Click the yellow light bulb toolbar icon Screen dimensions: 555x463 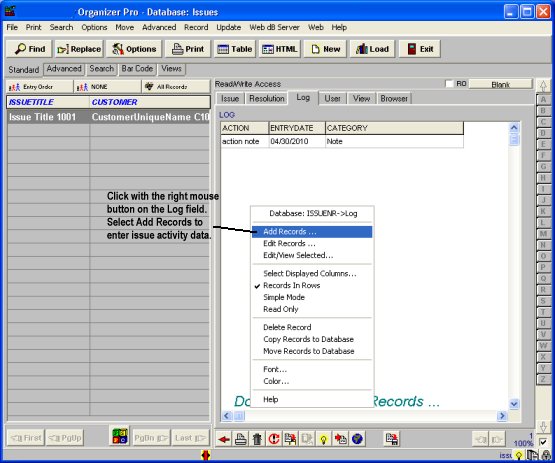tap(324, 439)
